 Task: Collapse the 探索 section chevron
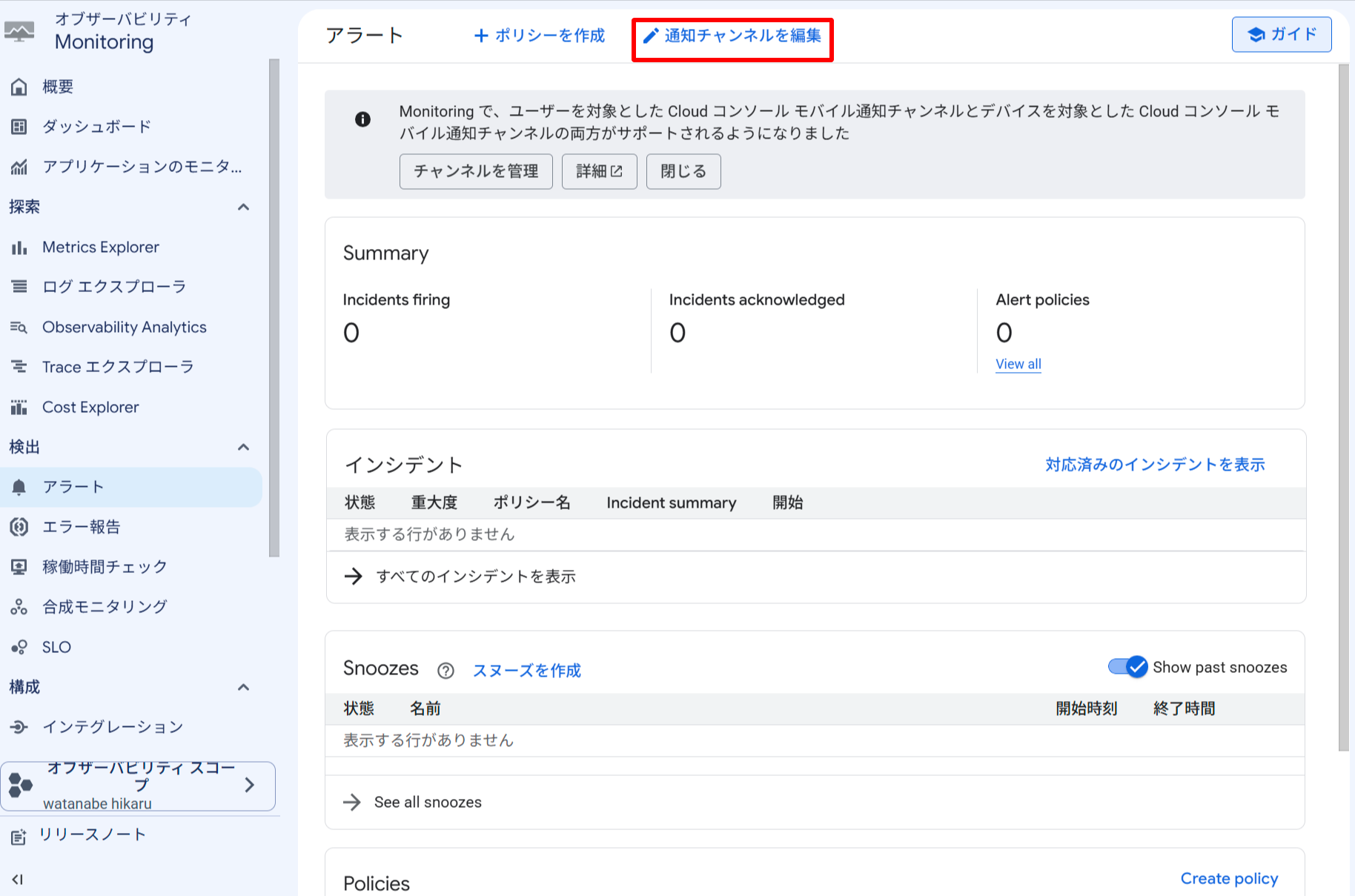tap(243, 207)
